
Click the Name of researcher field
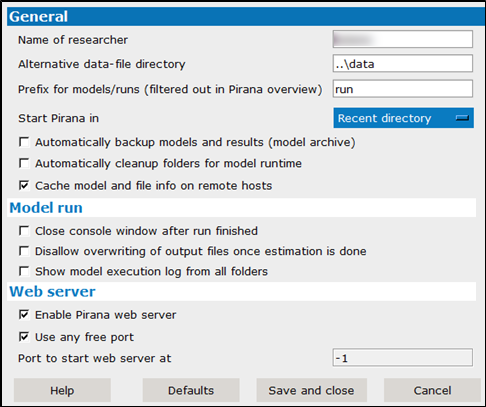(403, 39)
